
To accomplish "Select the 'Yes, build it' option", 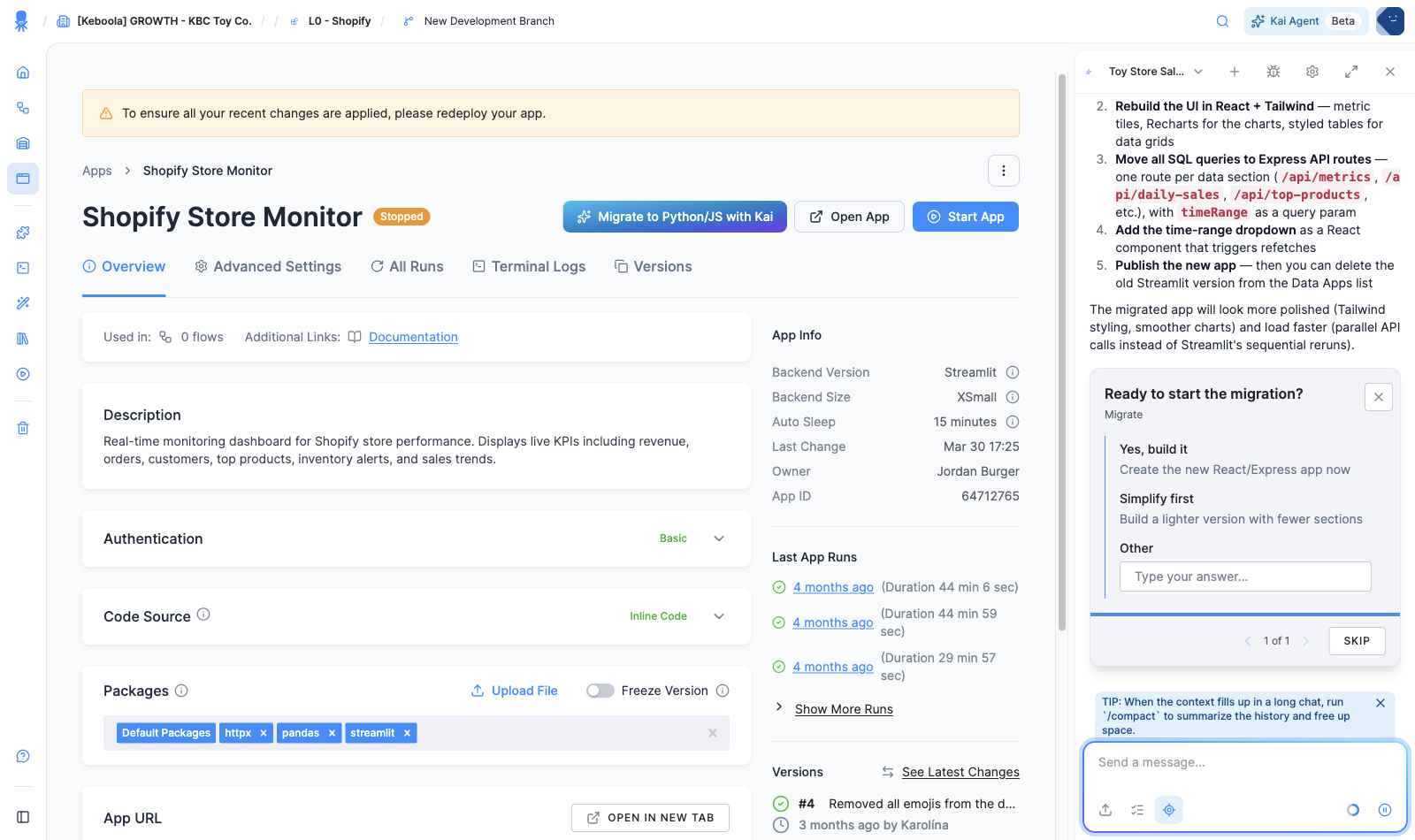I will pyautogui.click(x=1245, y=459).
